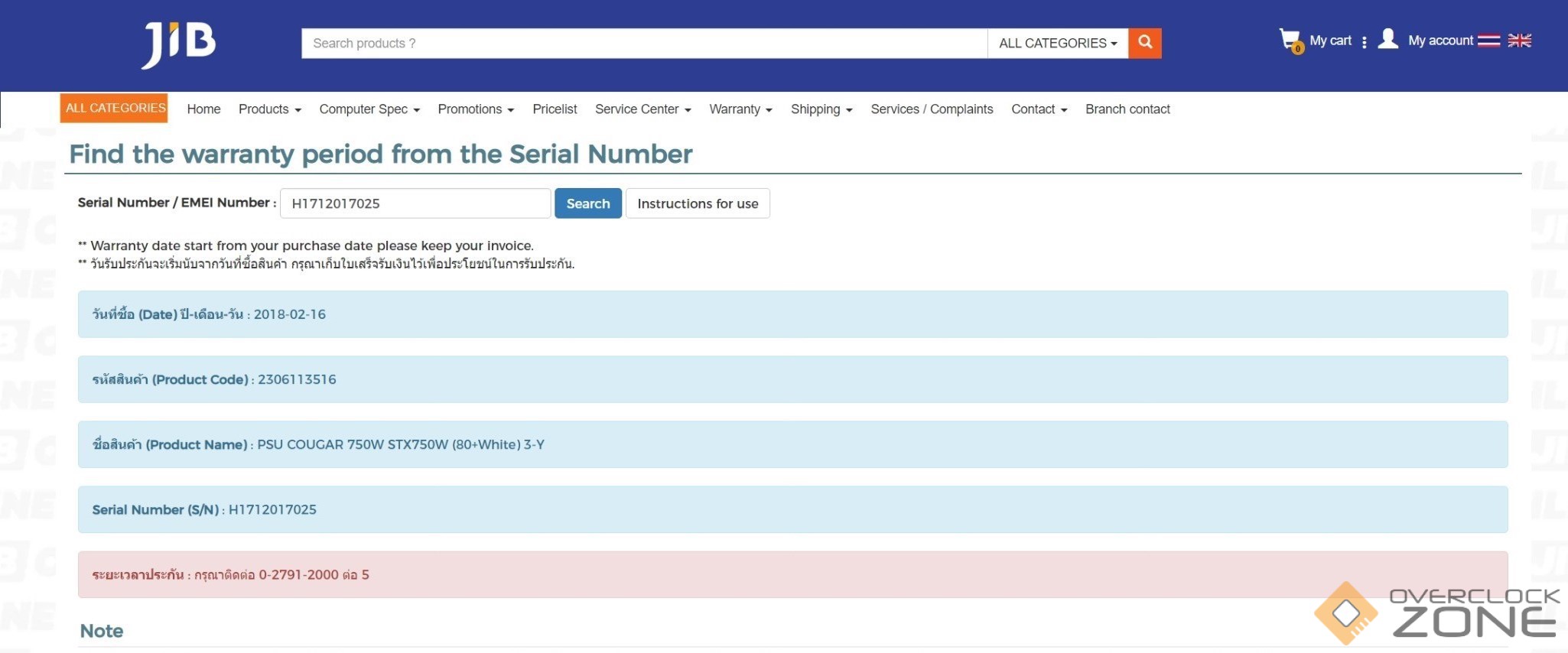This screenshot has height=653, width=1568.
Task: Open the Service Center menu
Action: pos(642,109)
